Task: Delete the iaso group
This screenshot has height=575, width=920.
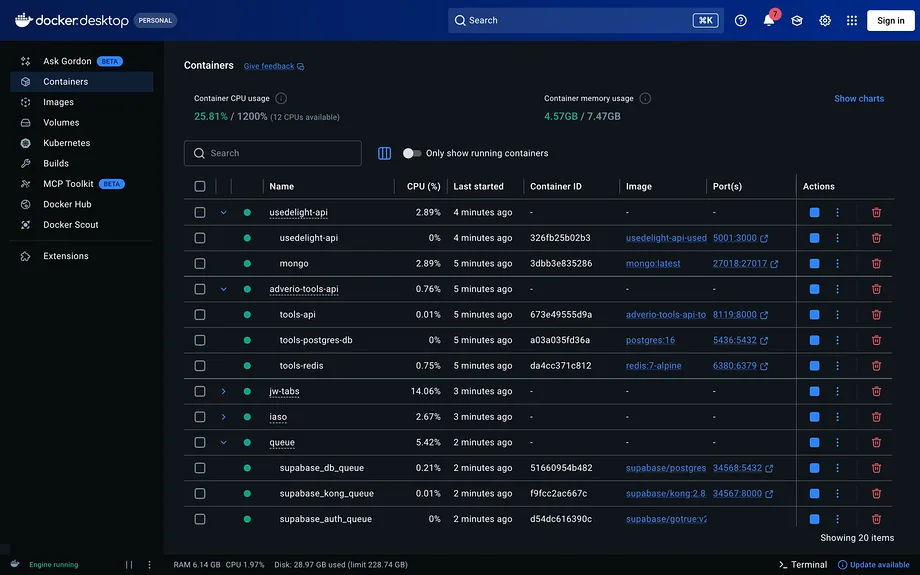Action: (x=876, y=417)
